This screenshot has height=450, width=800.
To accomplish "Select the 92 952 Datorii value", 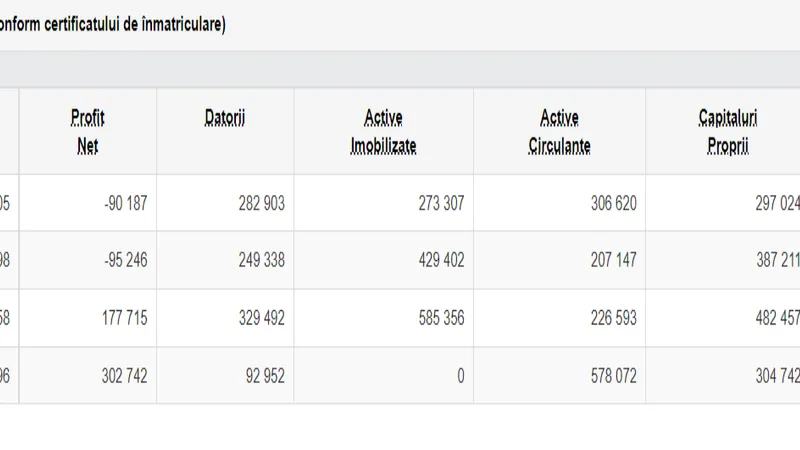I will 265,376.
